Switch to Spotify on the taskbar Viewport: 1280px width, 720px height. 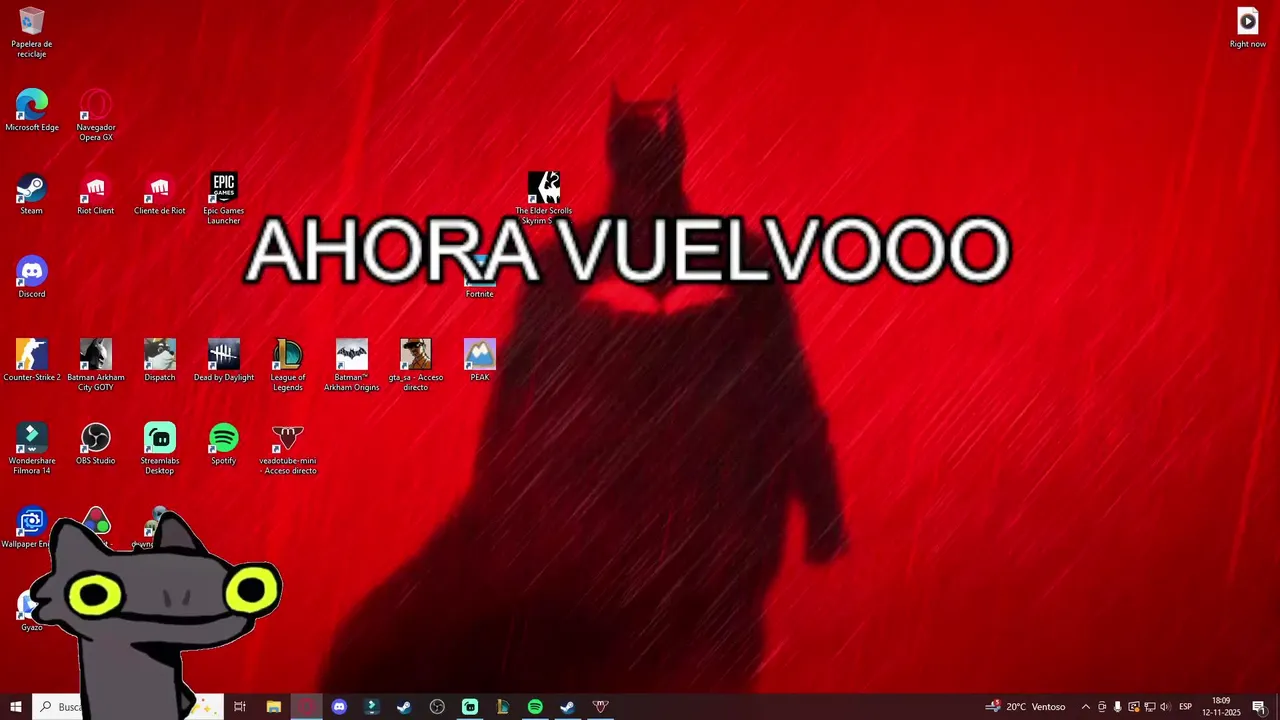pos(535,707)
